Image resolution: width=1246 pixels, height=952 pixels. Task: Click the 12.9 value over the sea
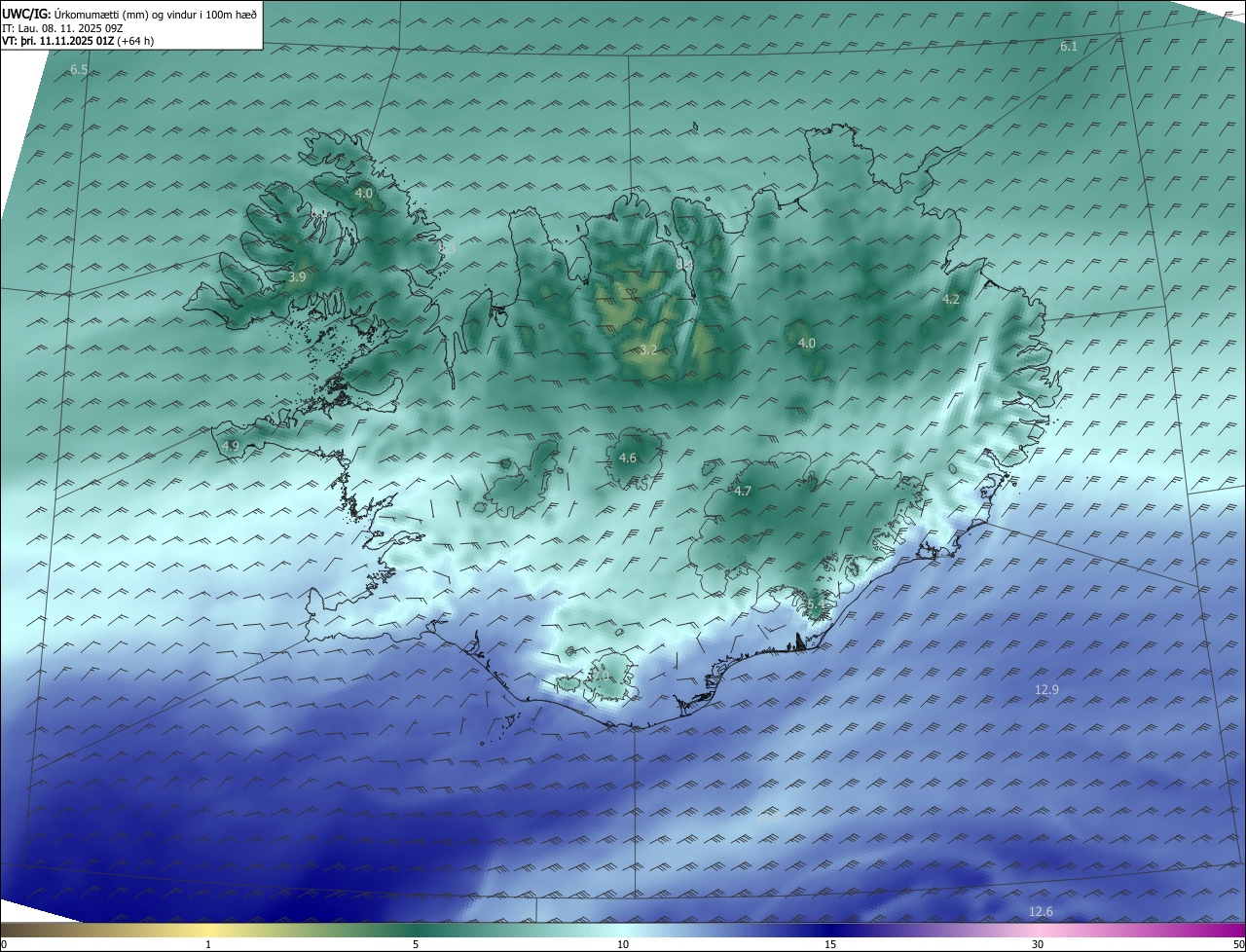point(1046,689)
